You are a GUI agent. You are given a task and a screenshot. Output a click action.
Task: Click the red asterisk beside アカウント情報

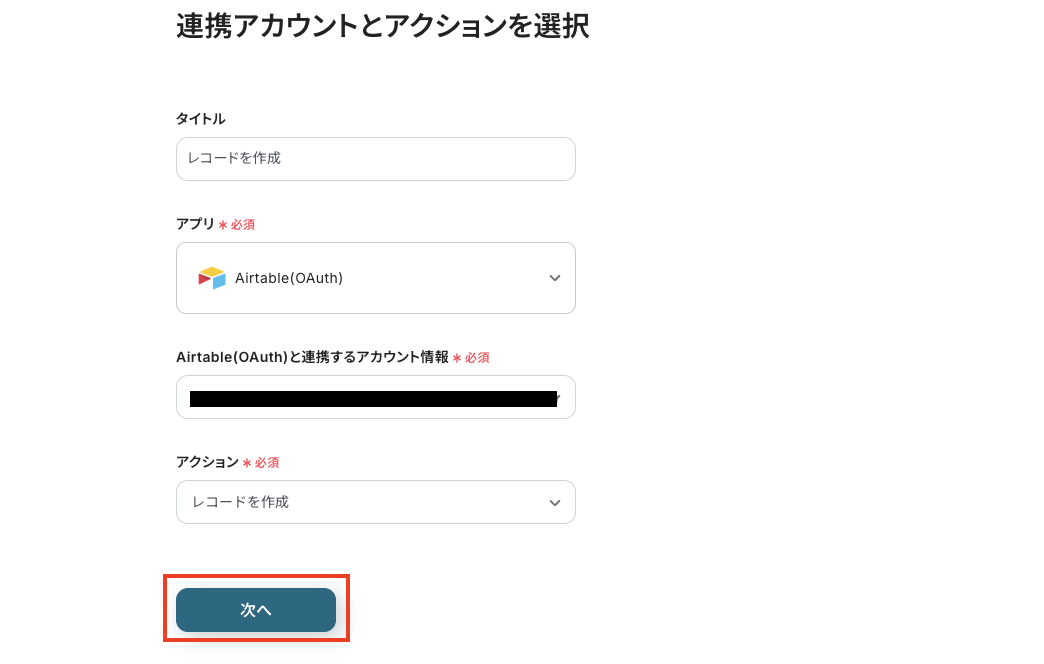(457, 358)
